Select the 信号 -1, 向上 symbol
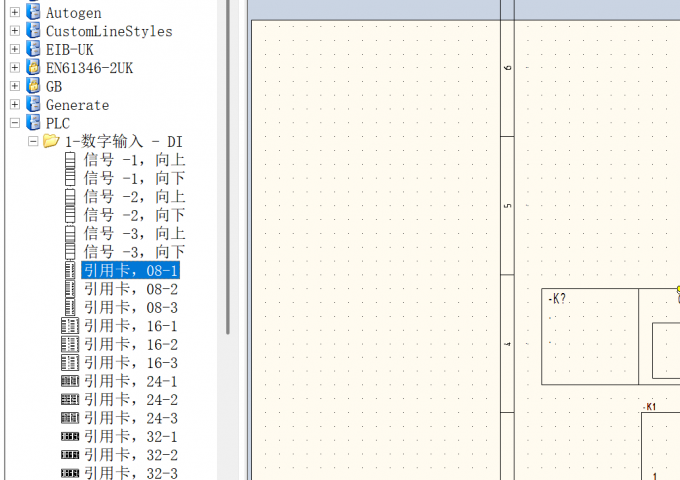The image size is (680, 480). coord(134,160)
